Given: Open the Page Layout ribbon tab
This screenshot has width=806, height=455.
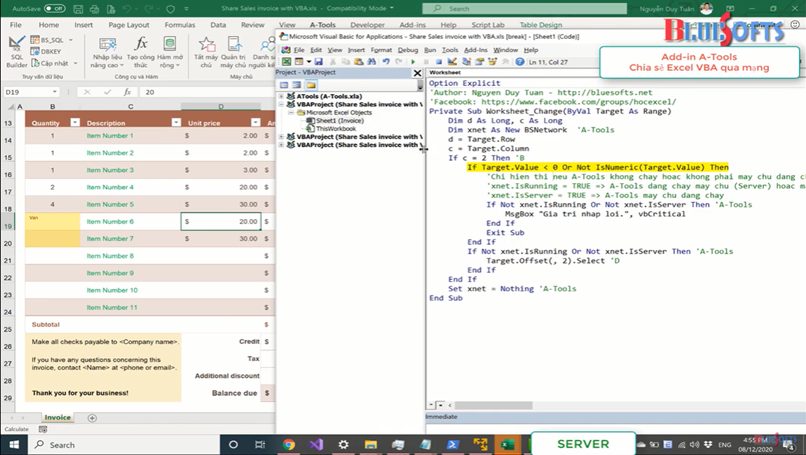Looking at the screenshot, I should pyautogui.click(x=129, y=25).
